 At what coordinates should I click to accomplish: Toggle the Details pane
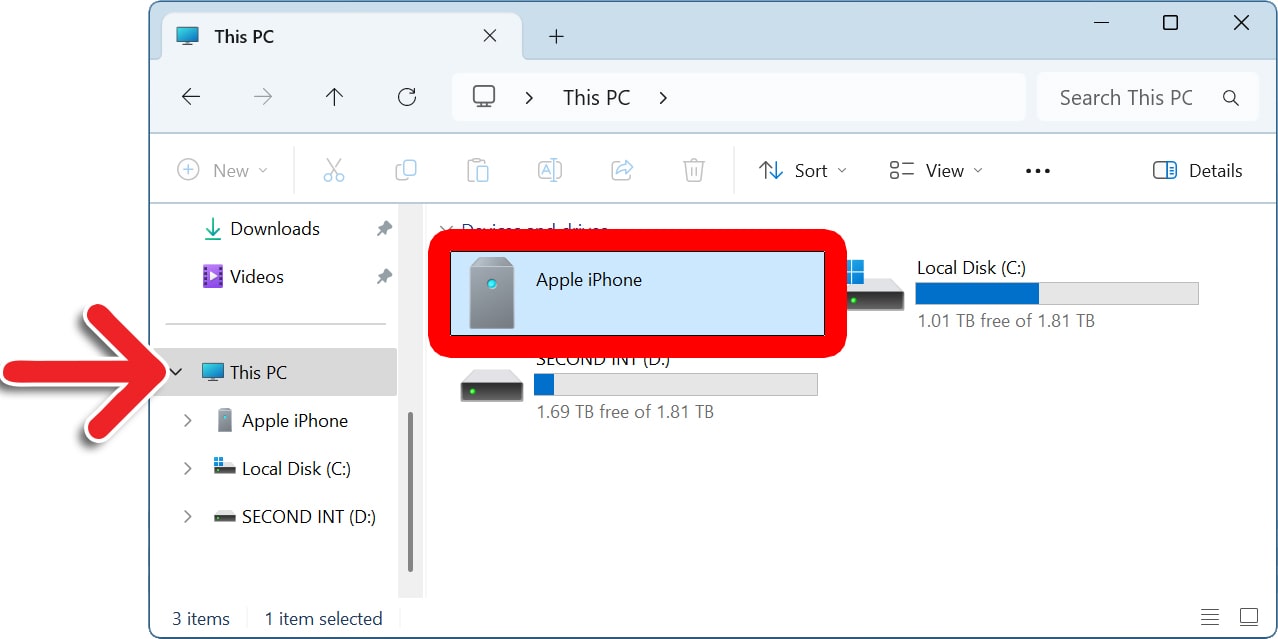click(1198, 171)
